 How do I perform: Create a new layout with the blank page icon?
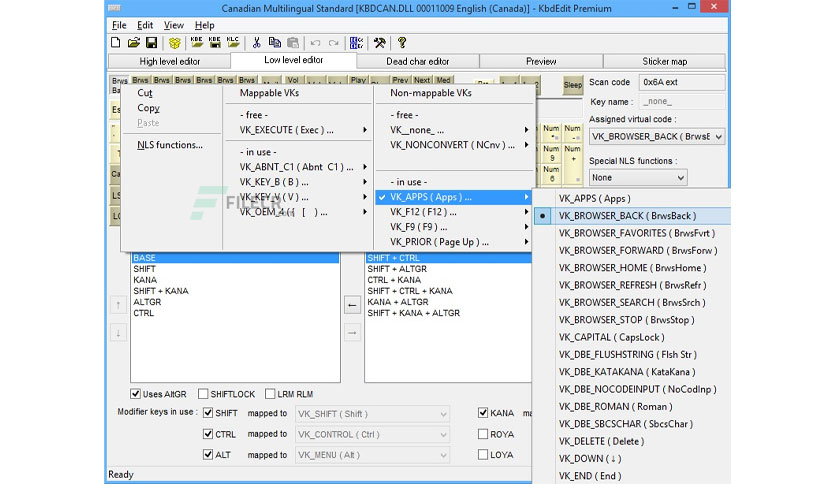(x=116, y=43)
